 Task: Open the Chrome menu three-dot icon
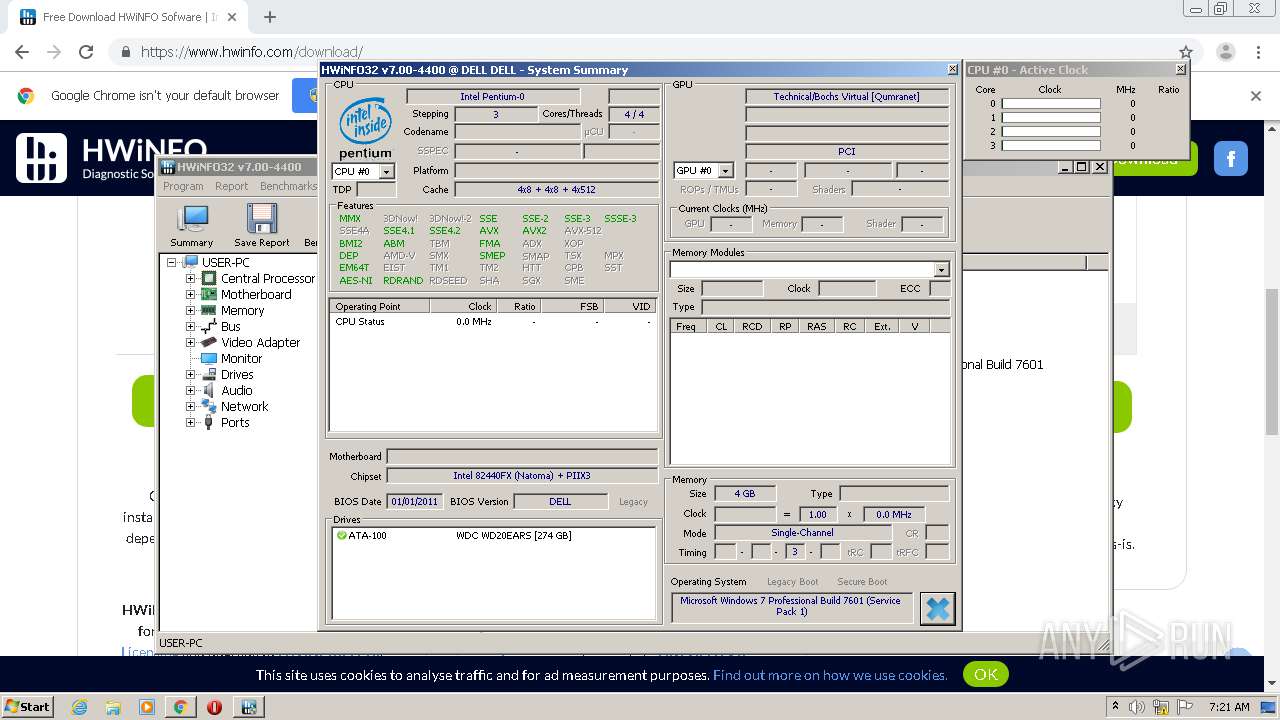[1256, 52]
